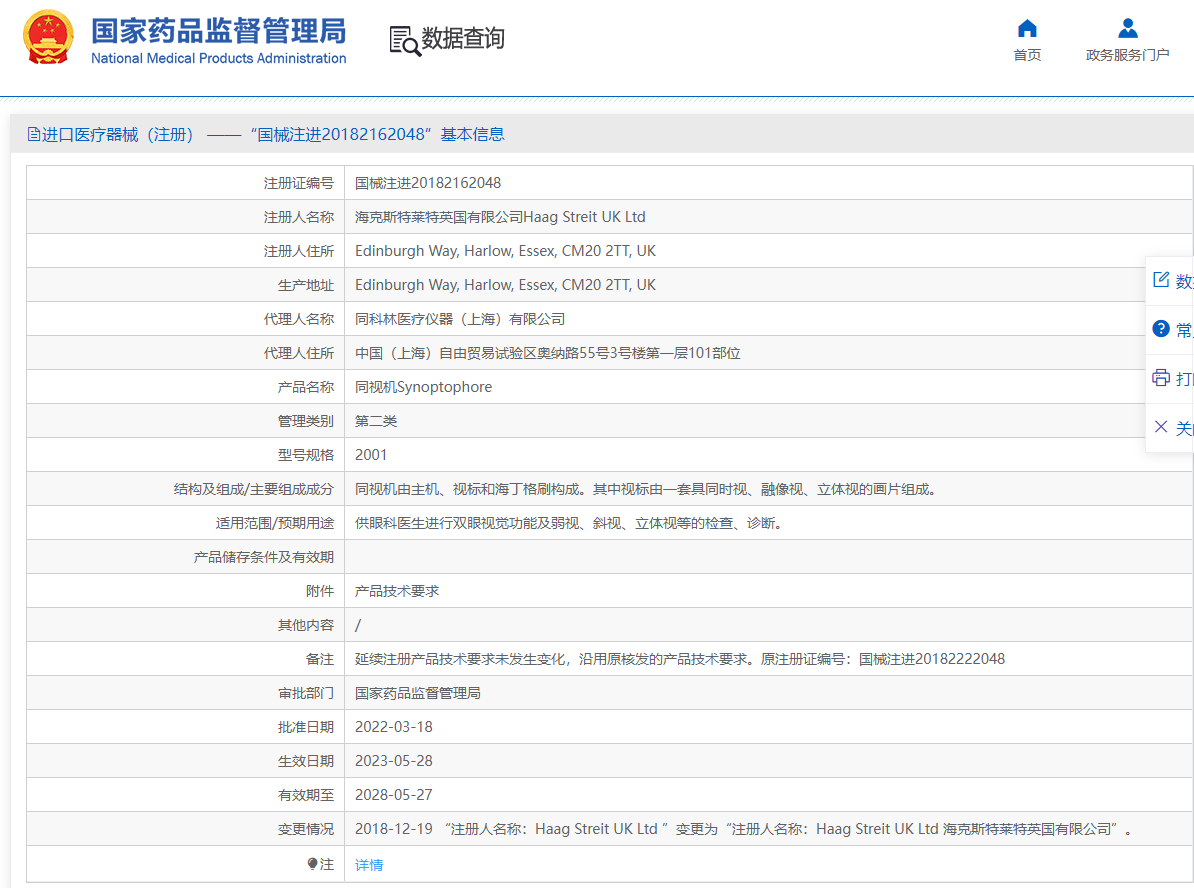
Task: Click the 数据查询 heading text
Action: click(x=463, y=38)
